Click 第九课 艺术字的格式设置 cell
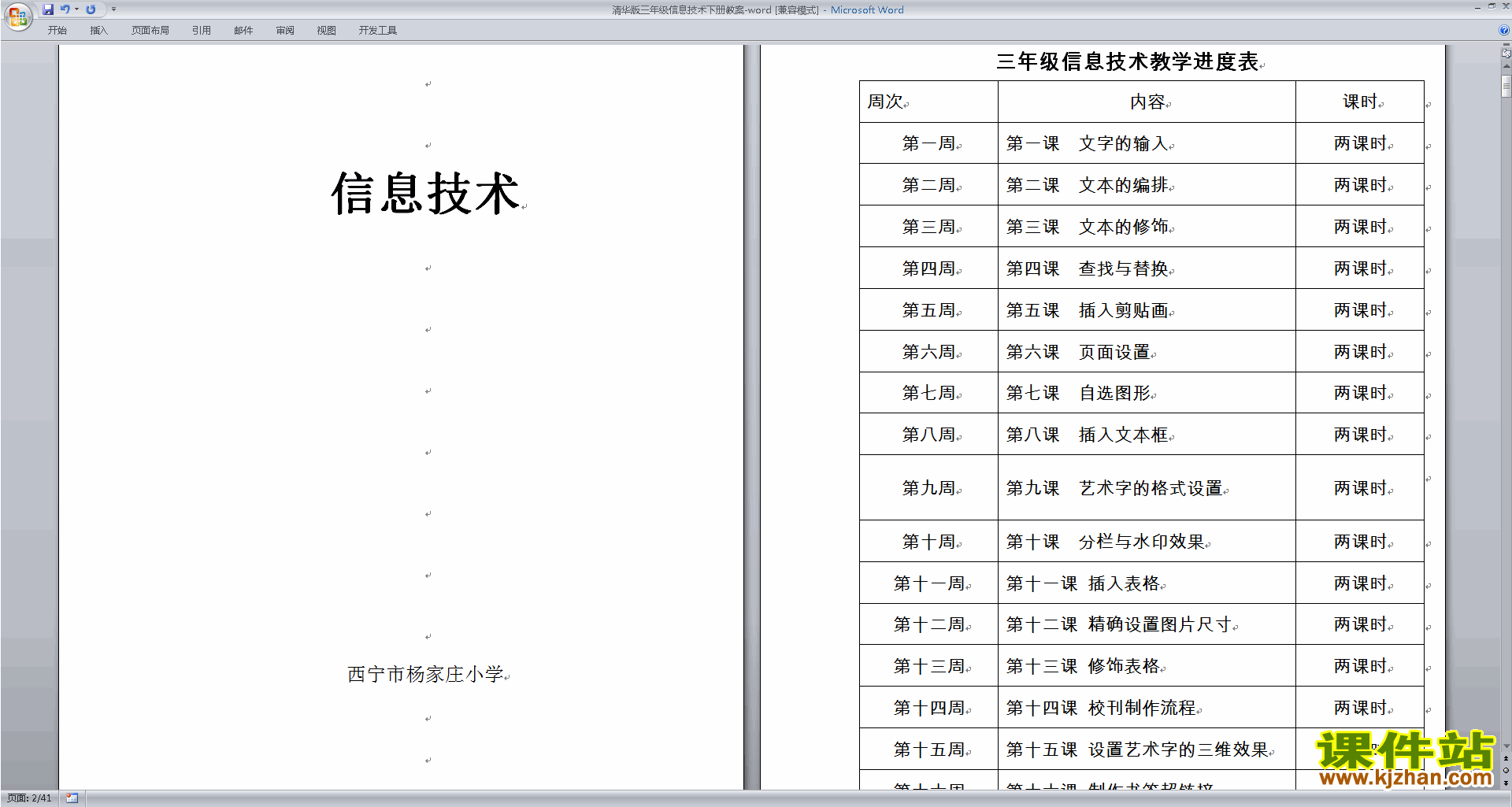Viewport: 1512px width, 807px height. click(1147, 488)
